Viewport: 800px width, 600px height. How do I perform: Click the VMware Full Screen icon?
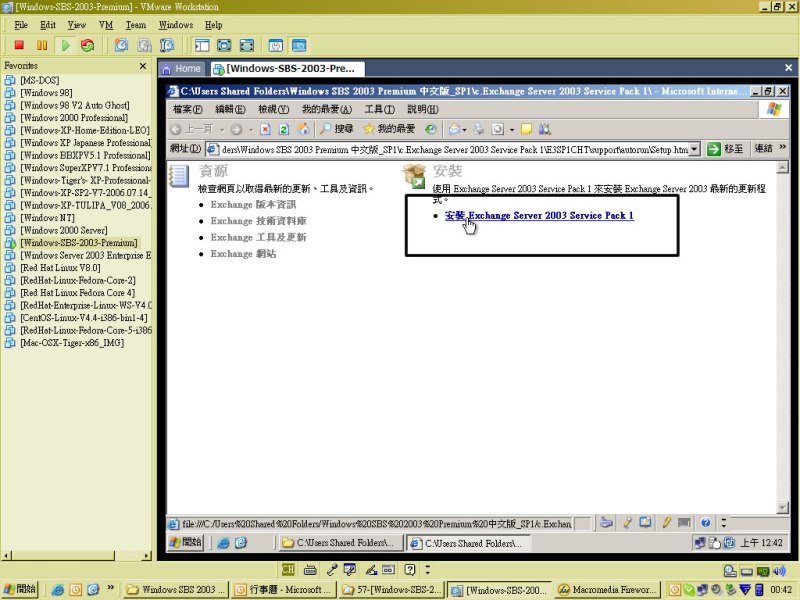(224, 45)
